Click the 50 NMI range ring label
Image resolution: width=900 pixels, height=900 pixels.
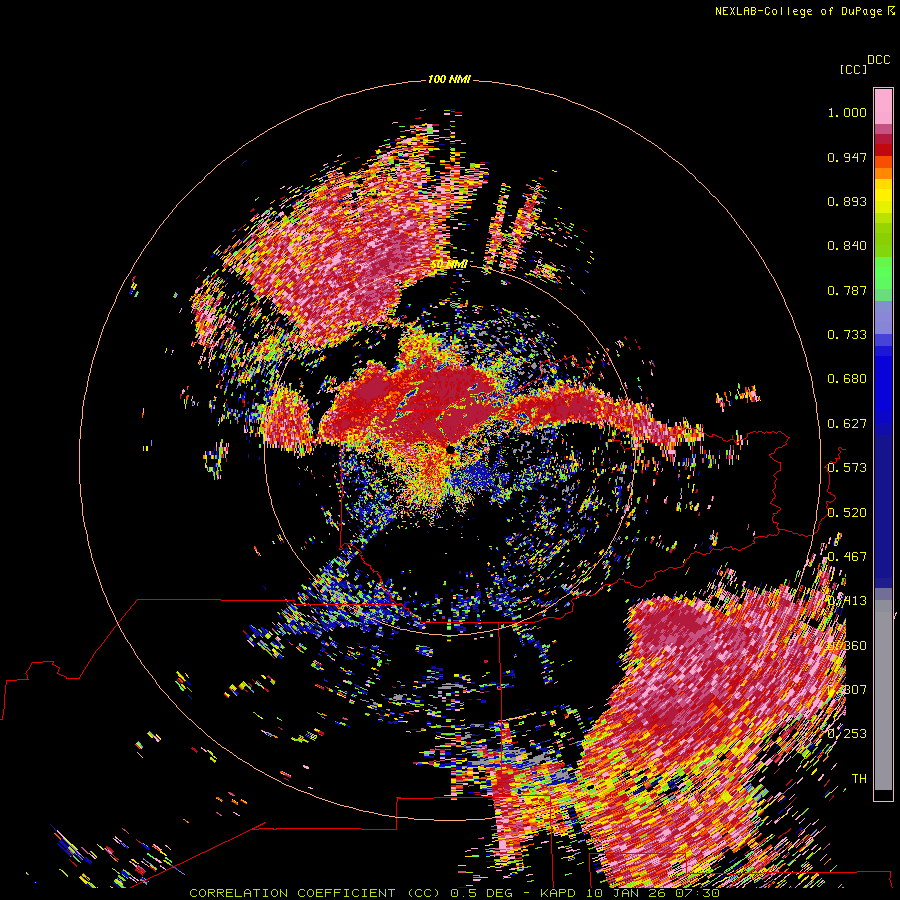[449, 265]
